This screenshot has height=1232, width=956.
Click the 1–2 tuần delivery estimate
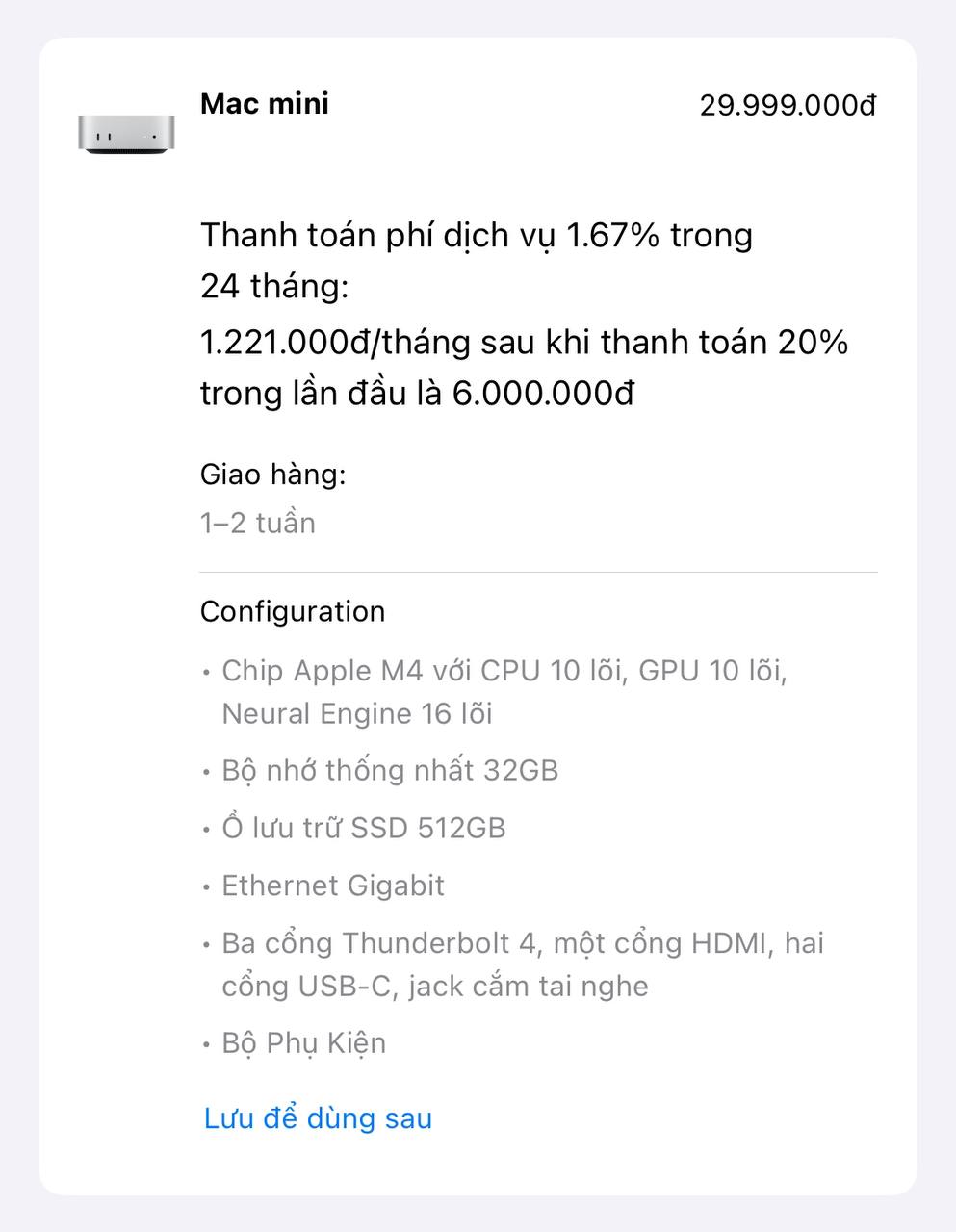[x=257, y=523]
